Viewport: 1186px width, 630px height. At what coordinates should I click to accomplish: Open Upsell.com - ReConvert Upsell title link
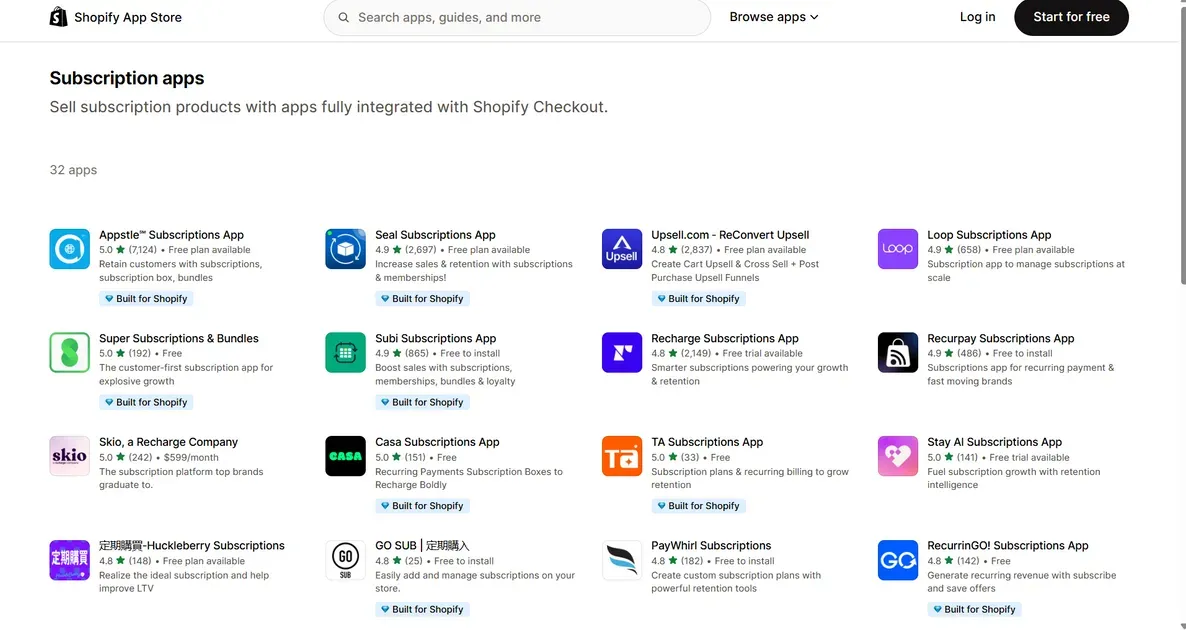pyautogui.click(x=730, y=235)
